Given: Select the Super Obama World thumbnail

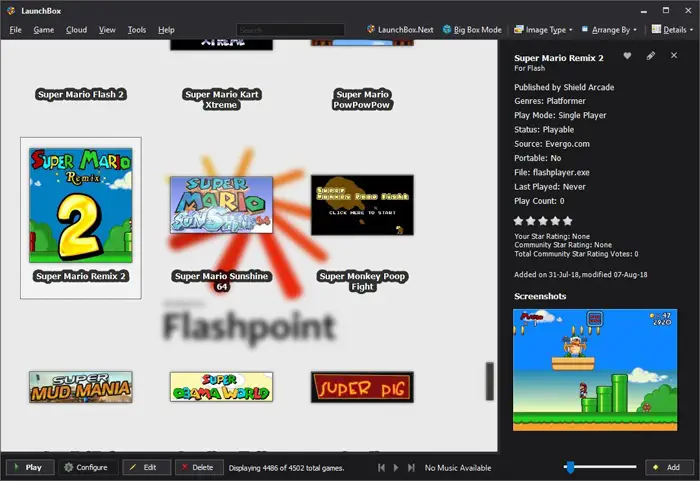Looking at the screenshot, I should point(221,387).
